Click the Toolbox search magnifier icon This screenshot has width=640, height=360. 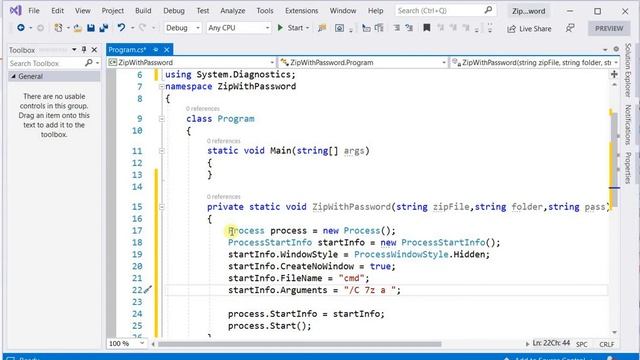click(89, 63)
